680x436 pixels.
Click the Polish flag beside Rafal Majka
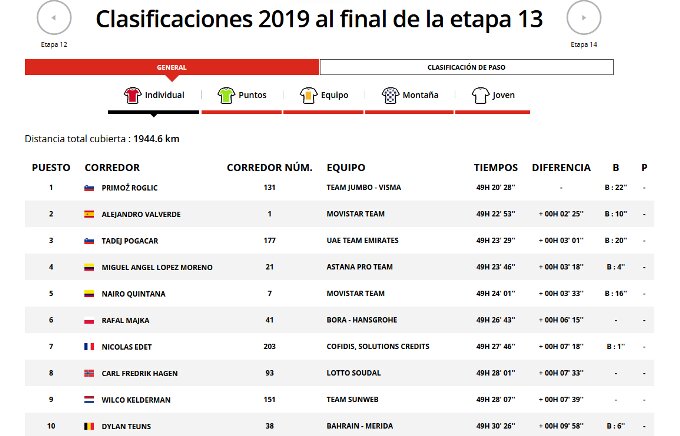[x=90, y=320]
